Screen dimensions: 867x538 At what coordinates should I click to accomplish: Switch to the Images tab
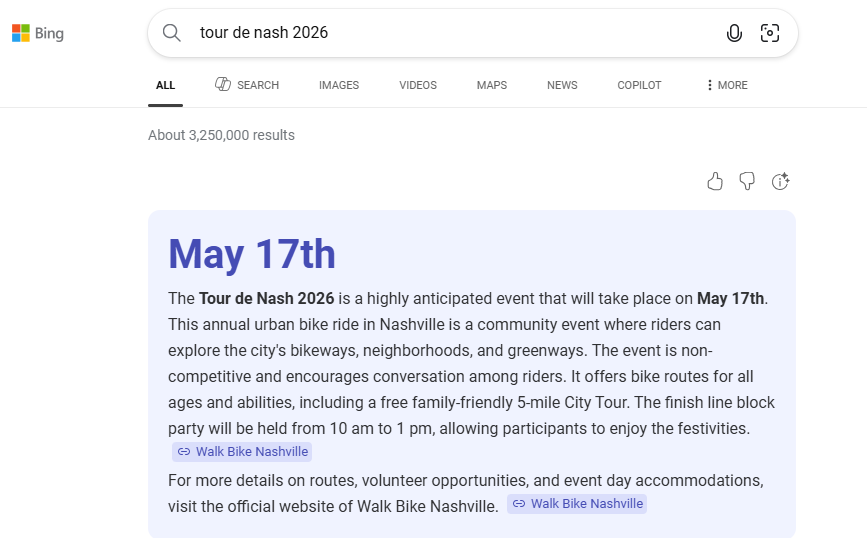pos(339,85)
